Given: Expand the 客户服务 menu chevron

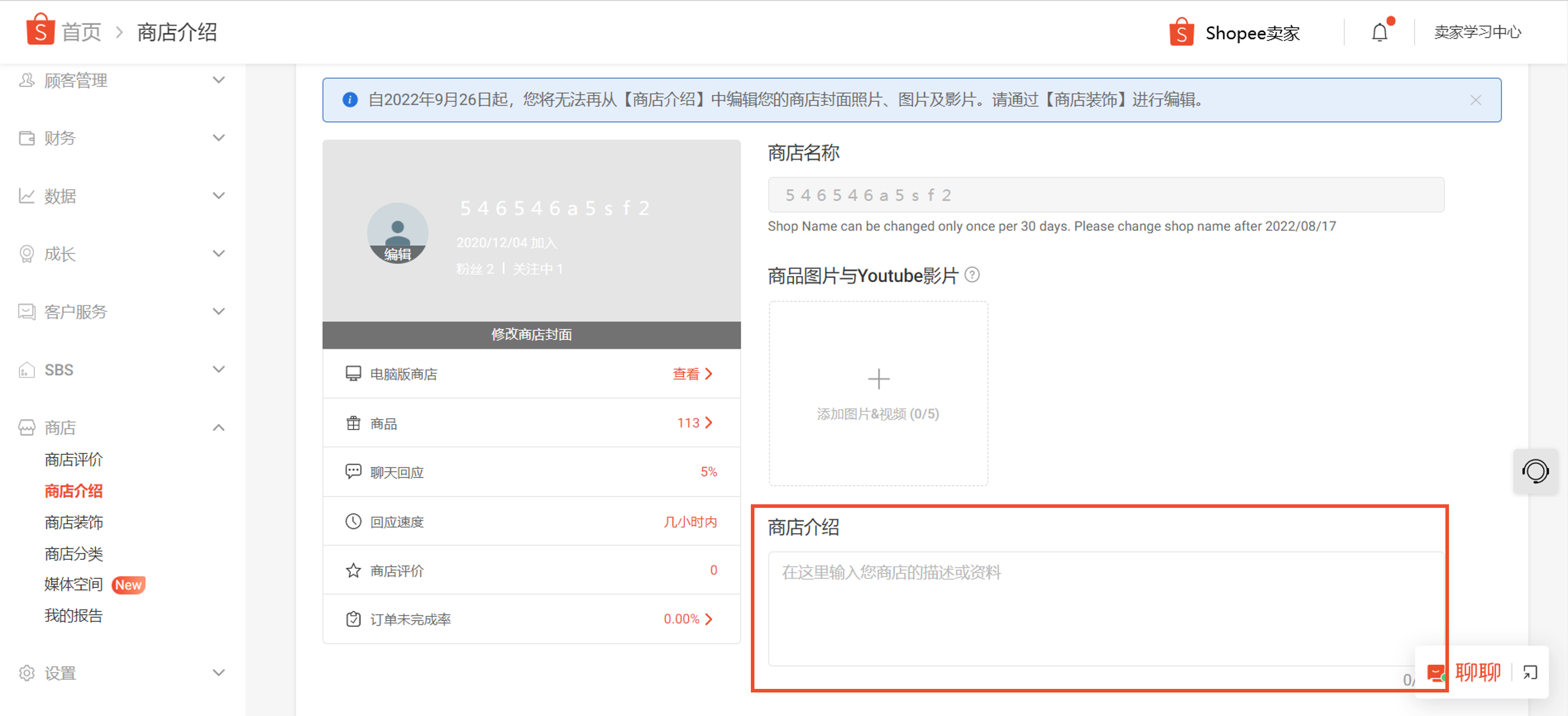Looking at the screenshot, I should pyautogui.click(x=218, y=312).
